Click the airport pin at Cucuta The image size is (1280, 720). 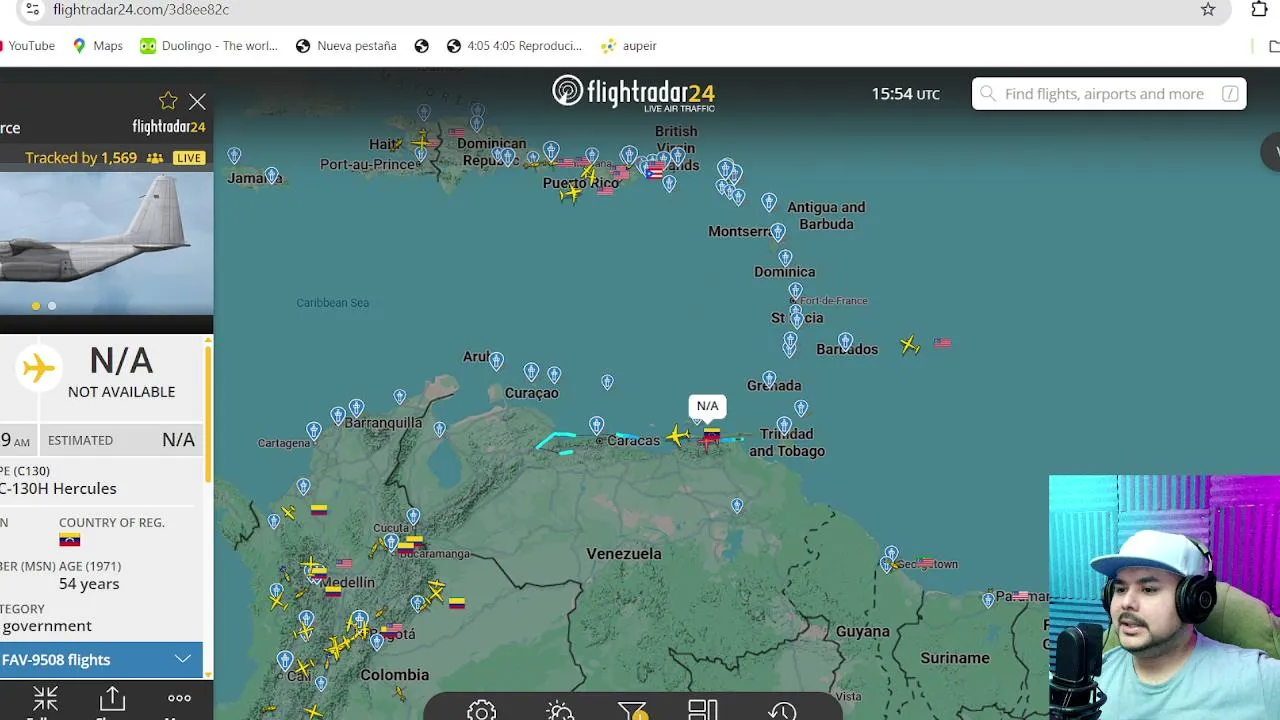[413, 517]
